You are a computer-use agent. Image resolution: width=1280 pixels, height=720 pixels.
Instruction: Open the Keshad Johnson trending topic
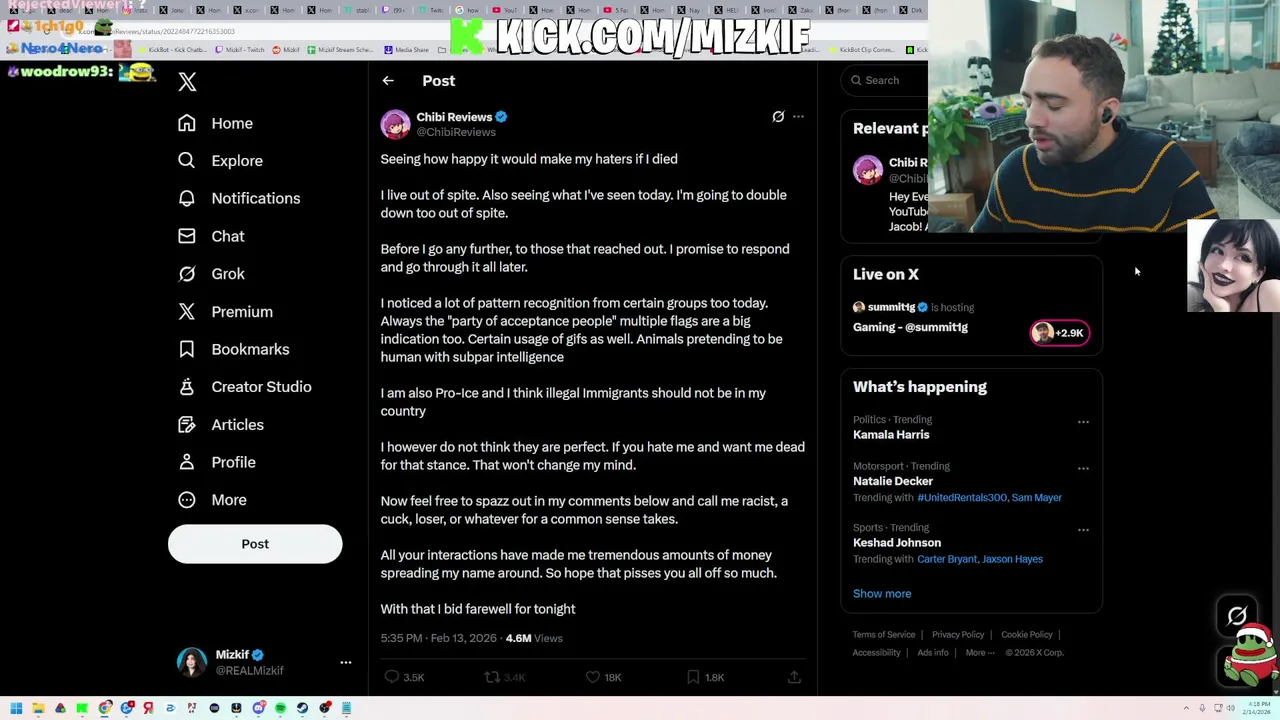point(897,543)
